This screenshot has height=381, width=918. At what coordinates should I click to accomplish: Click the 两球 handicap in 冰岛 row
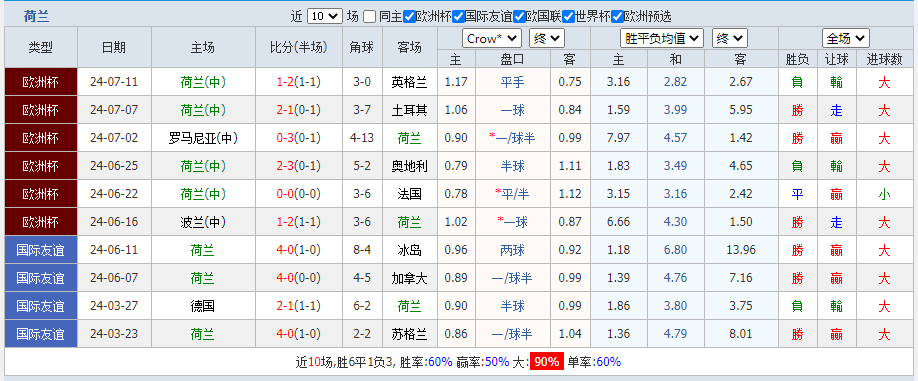pos(513,250)
